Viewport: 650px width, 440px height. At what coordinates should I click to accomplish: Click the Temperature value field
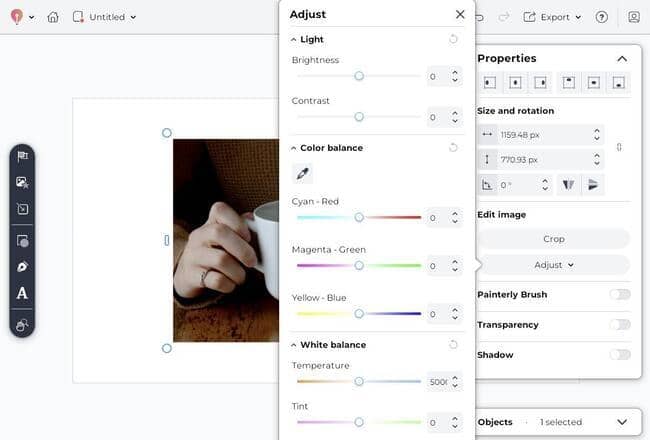click(x=438, y=382)
